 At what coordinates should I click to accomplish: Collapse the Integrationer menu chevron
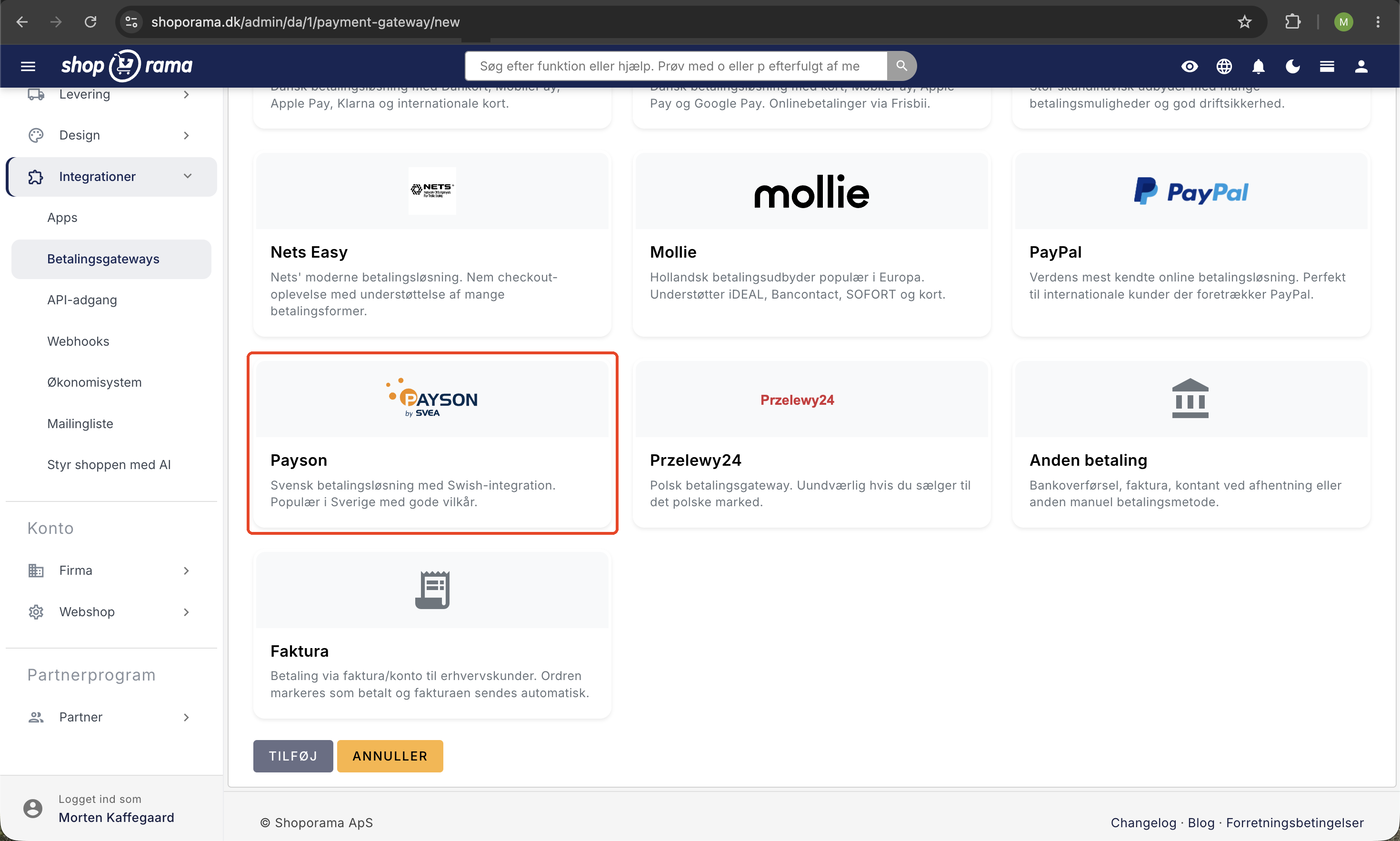[187, 177]
